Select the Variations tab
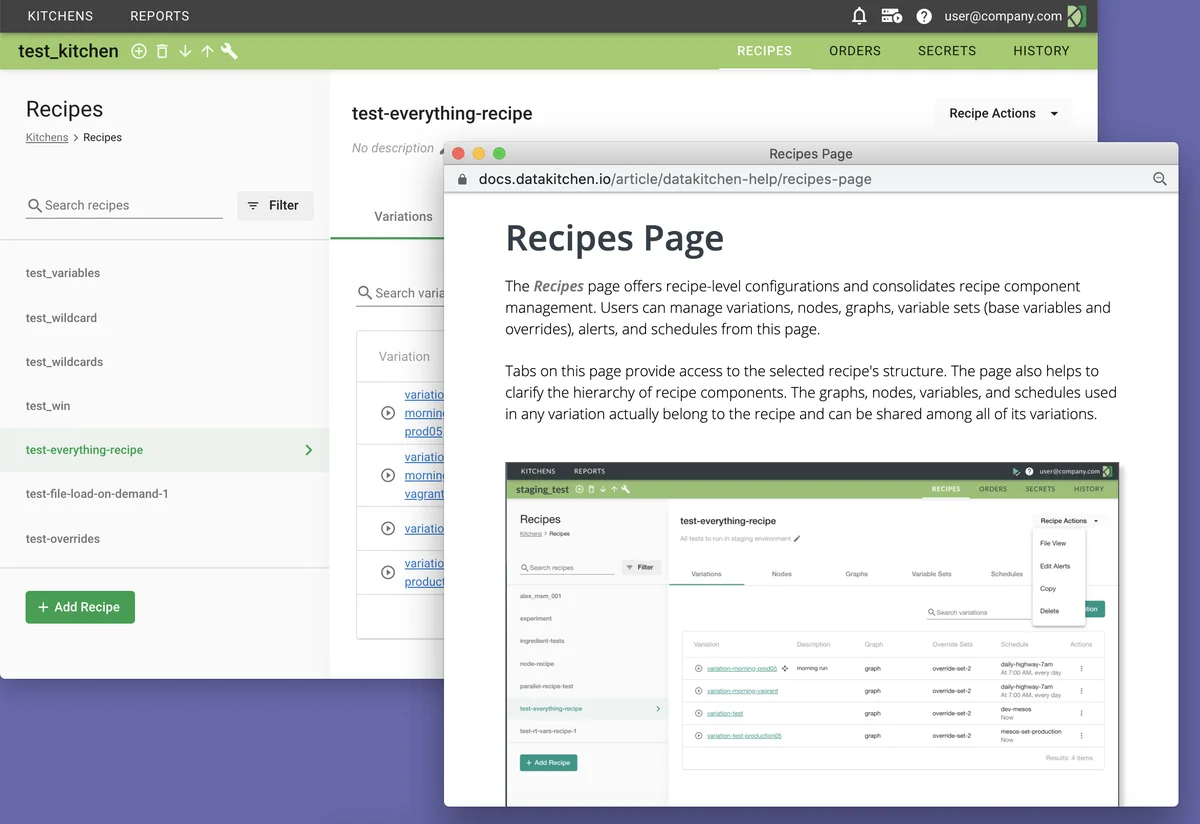 tap(403, 216)
